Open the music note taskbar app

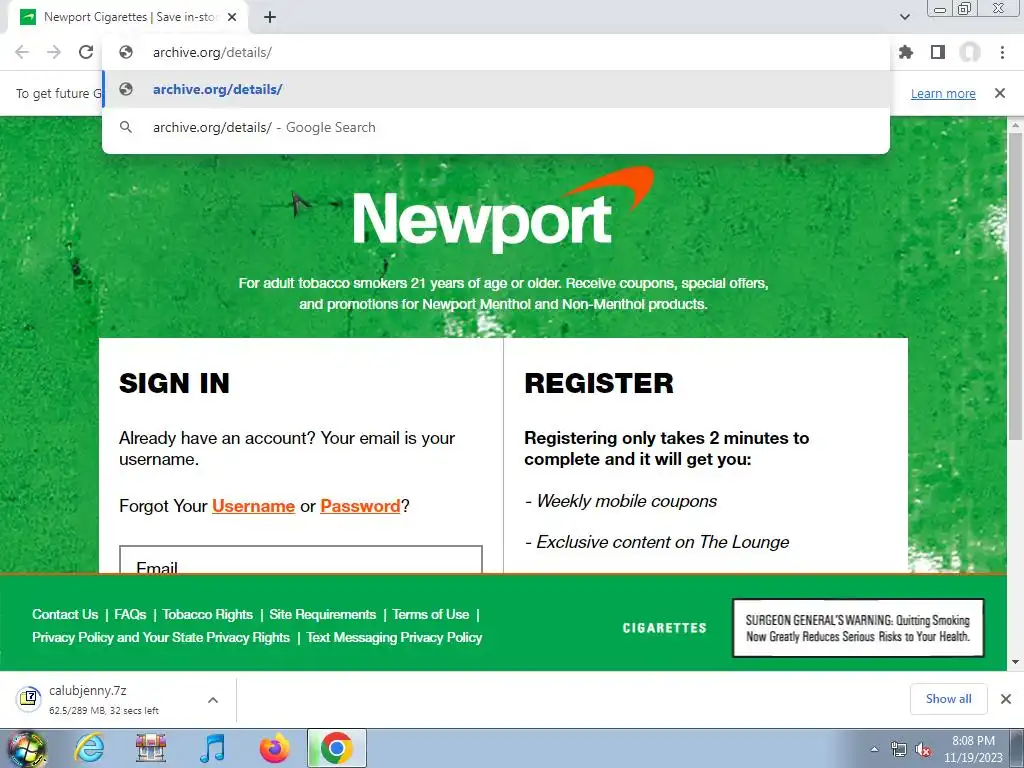tap(212, 748)
